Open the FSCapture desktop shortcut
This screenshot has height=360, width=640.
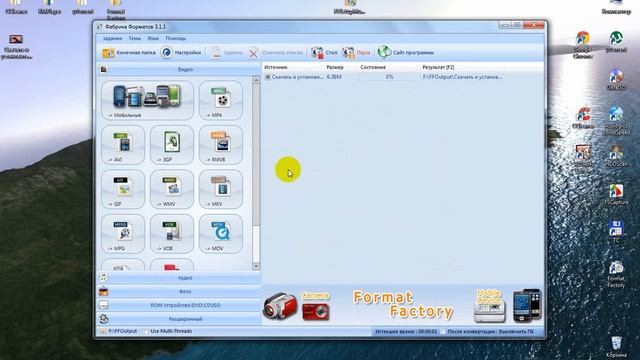click(x=616, y=194)
